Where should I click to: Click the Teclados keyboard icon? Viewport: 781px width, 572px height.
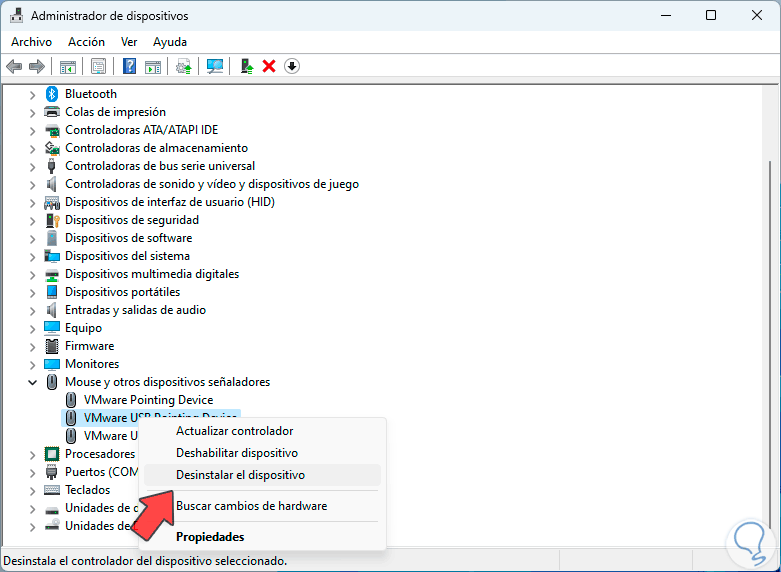[x=52, y=490]
